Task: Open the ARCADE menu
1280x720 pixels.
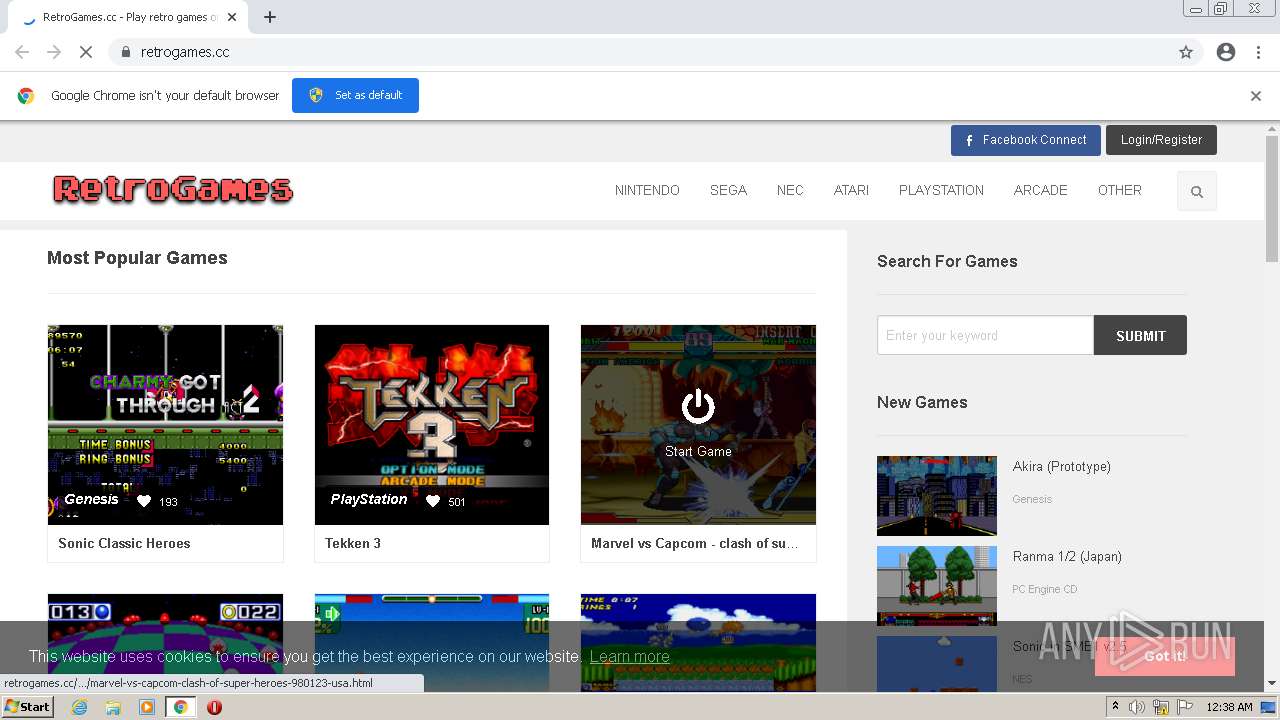Action: pos(1040,190)
